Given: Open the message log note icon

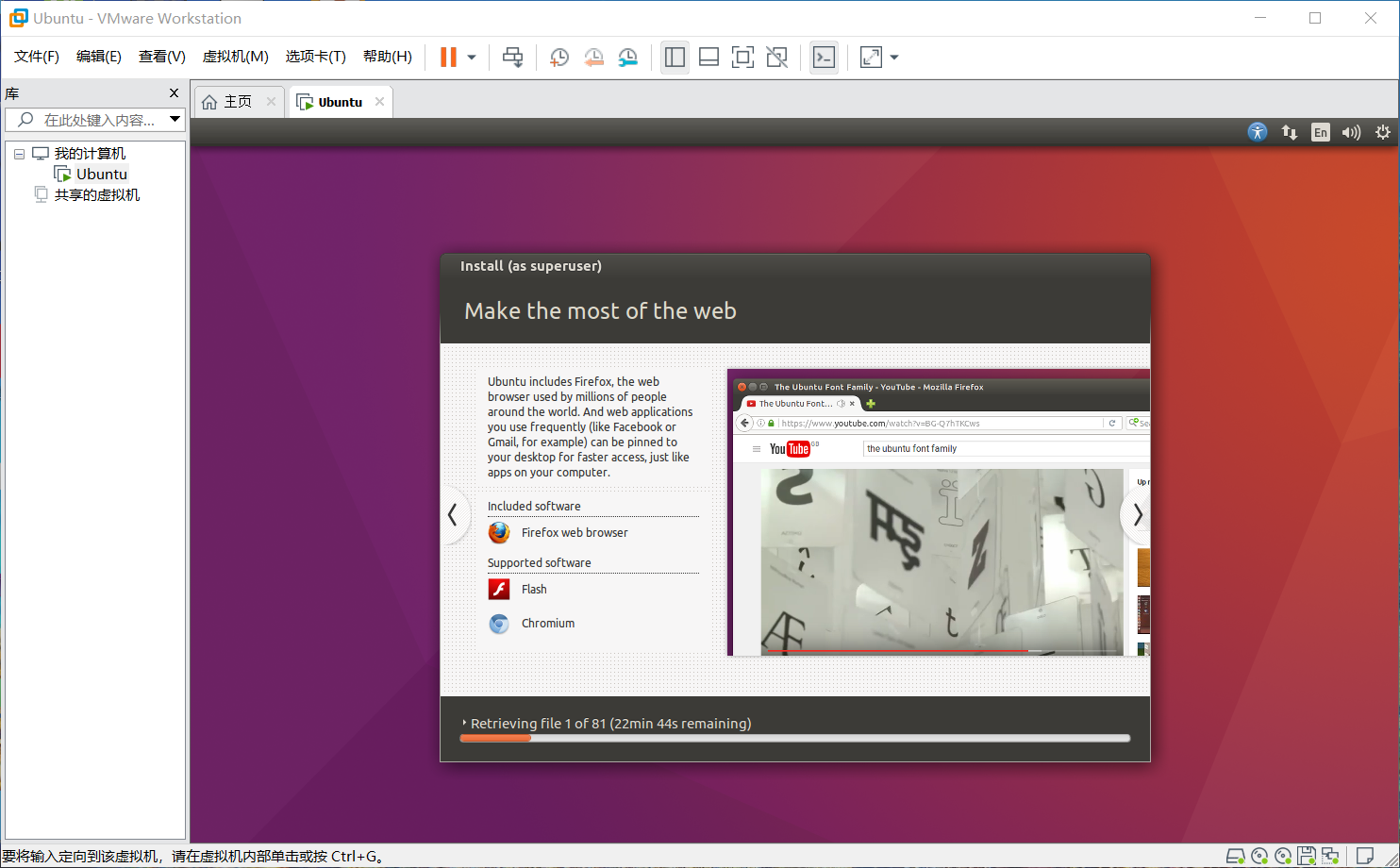Looking at the screenshot, I should [x=1364, y=857].
